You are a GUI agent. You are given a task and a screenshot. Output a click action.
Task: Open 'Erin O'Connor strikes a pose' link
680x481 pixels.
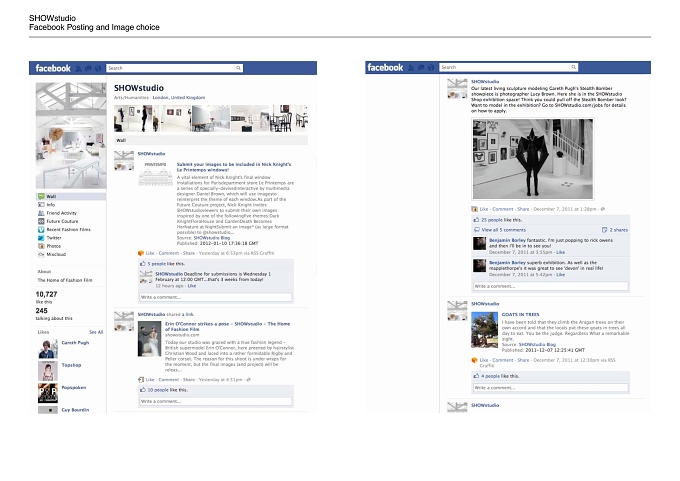point(227,327)
